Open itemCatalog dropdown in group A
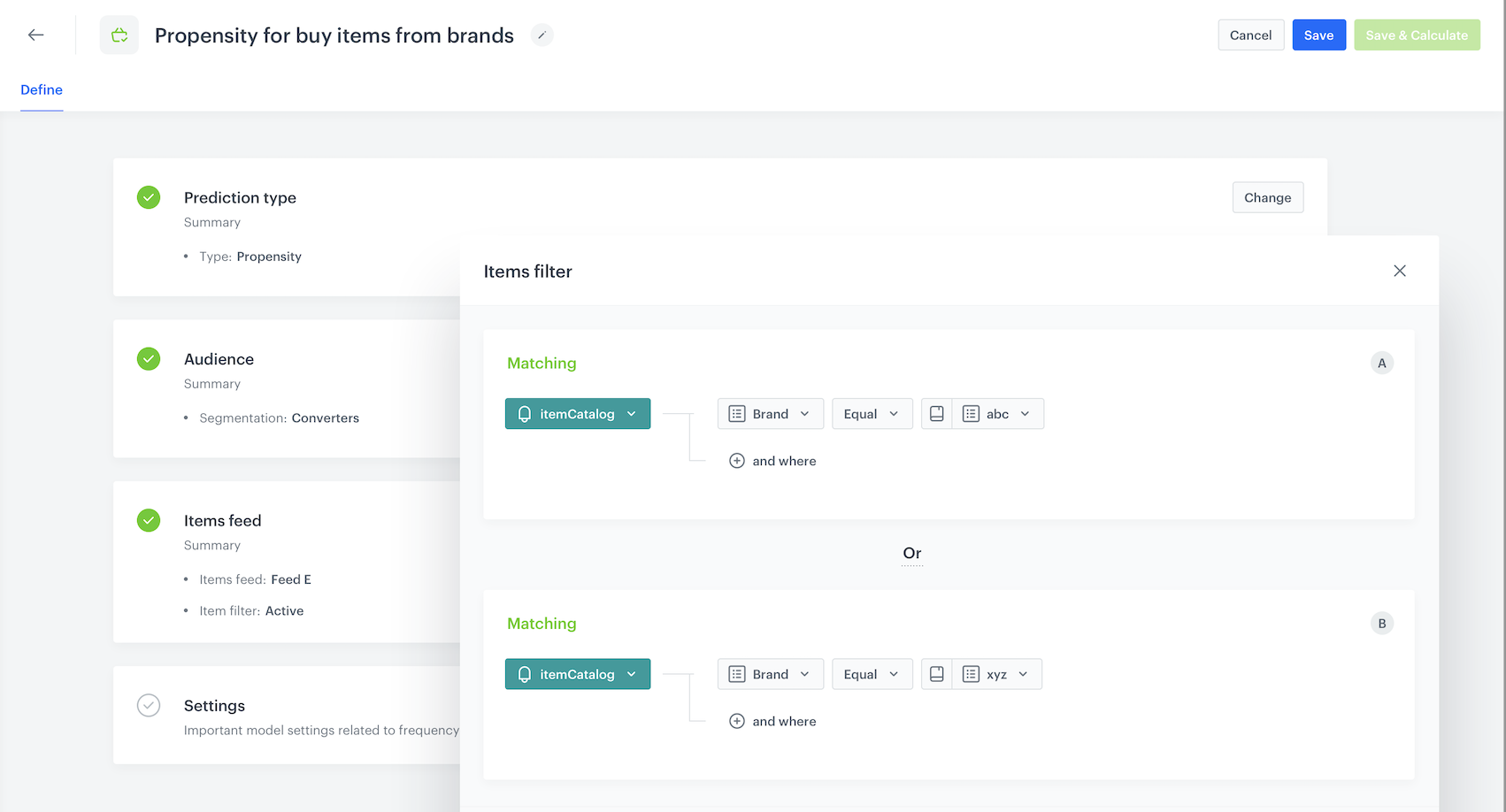Image resolution: width=1506 pixels, height=812 pixels. point(577,414)
